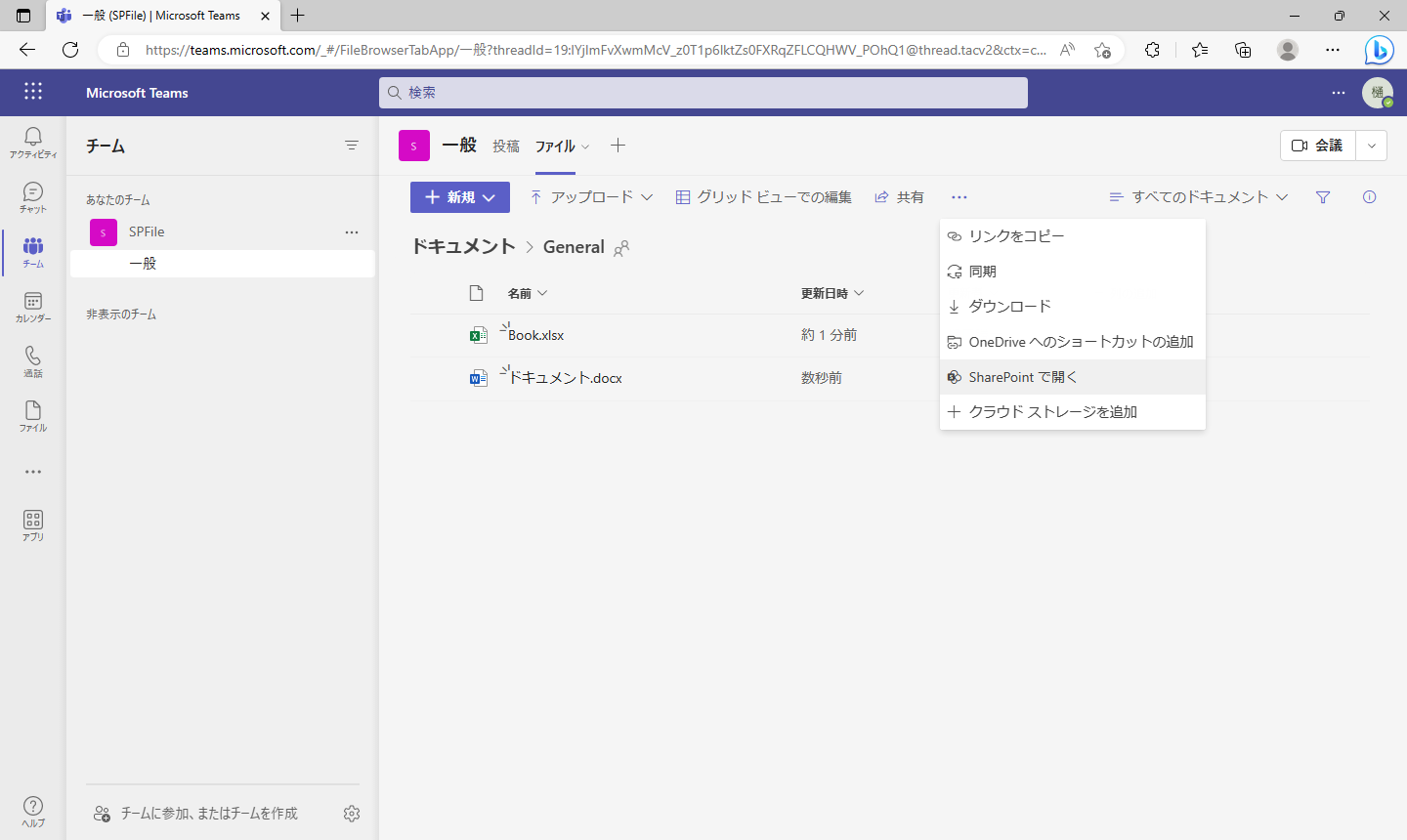
Task: Open Edge extensions puzzle icon
Action: click(x=1152, y=50)
